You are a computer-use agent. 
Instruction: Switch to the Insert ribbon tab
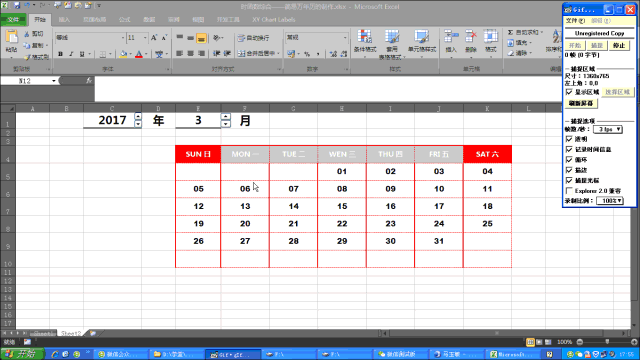(x=64, y=20)
